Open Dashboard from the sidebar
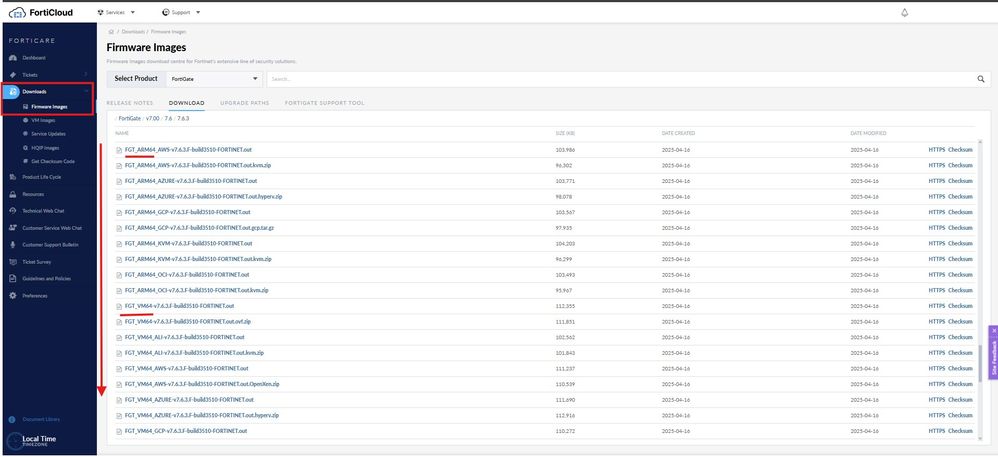 [34, 58]
